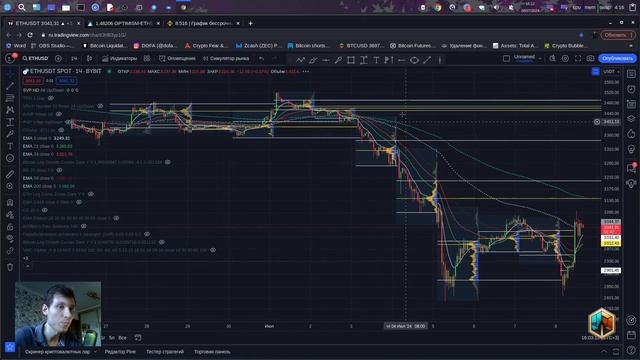Take a chart snapshot with camera icon
The height and width of the screenshot is (360, 640).
590,59
